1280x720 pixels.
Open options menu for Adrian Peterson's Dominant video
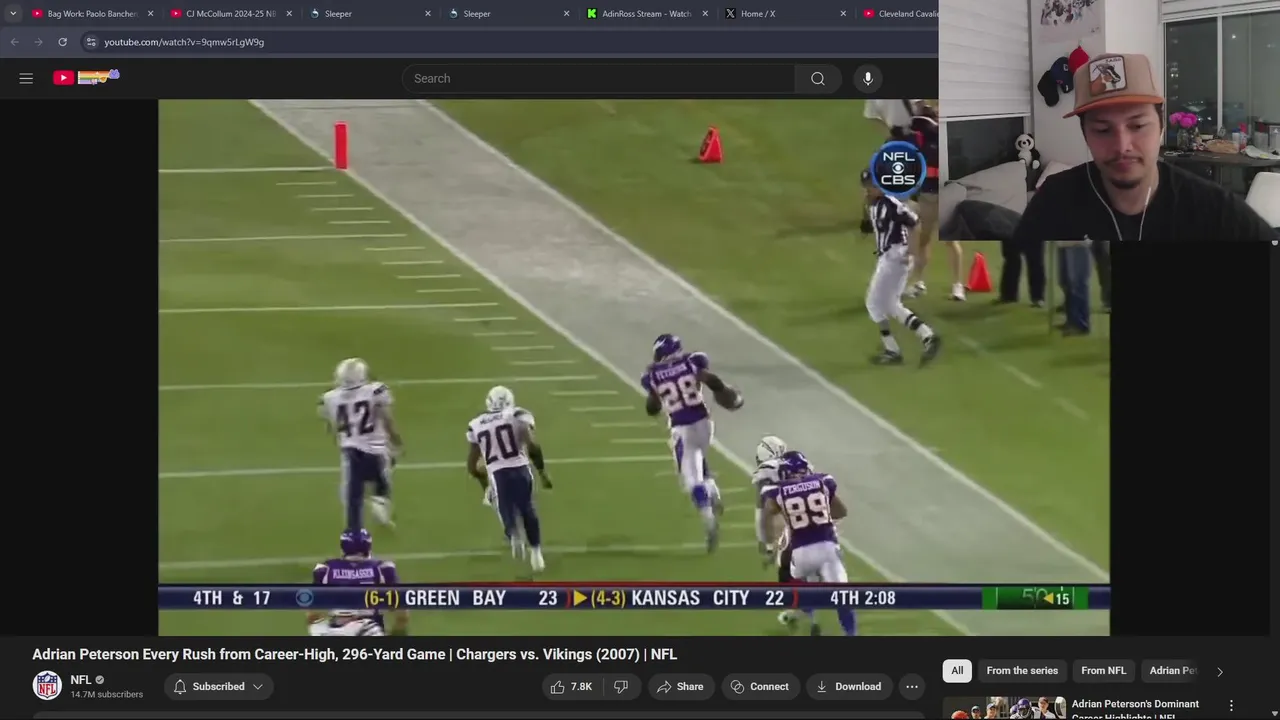point(1231,705)
